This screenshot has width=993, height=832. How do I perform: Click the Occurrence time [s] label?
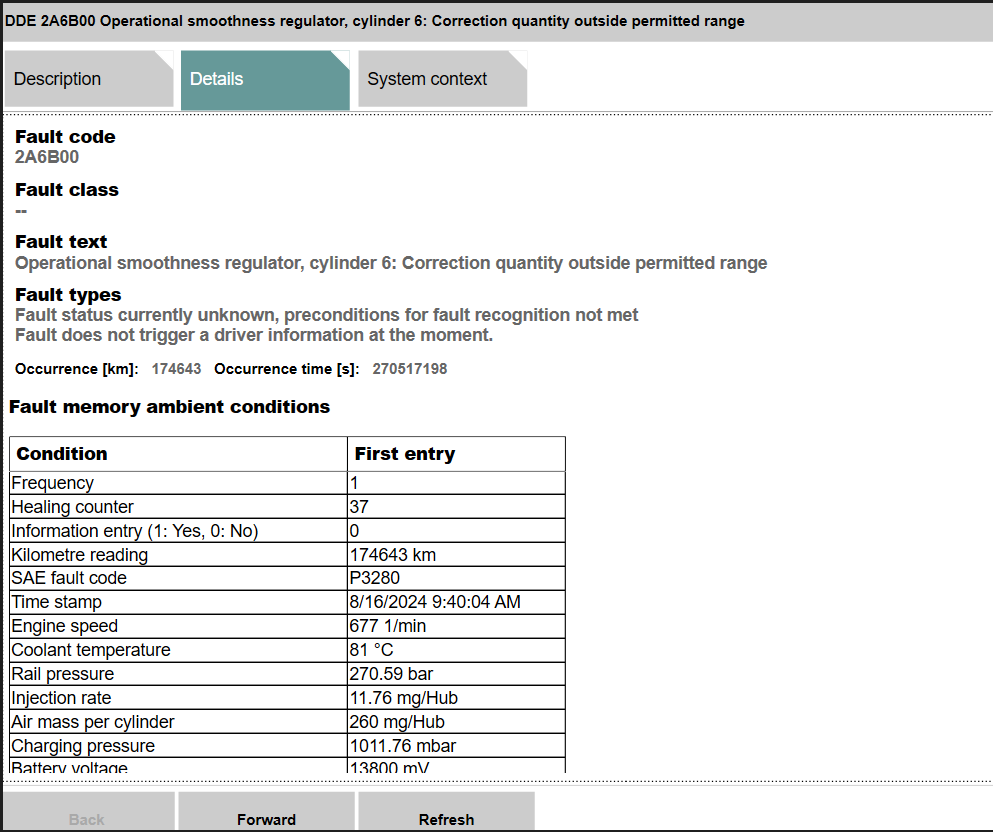(287, 369)
